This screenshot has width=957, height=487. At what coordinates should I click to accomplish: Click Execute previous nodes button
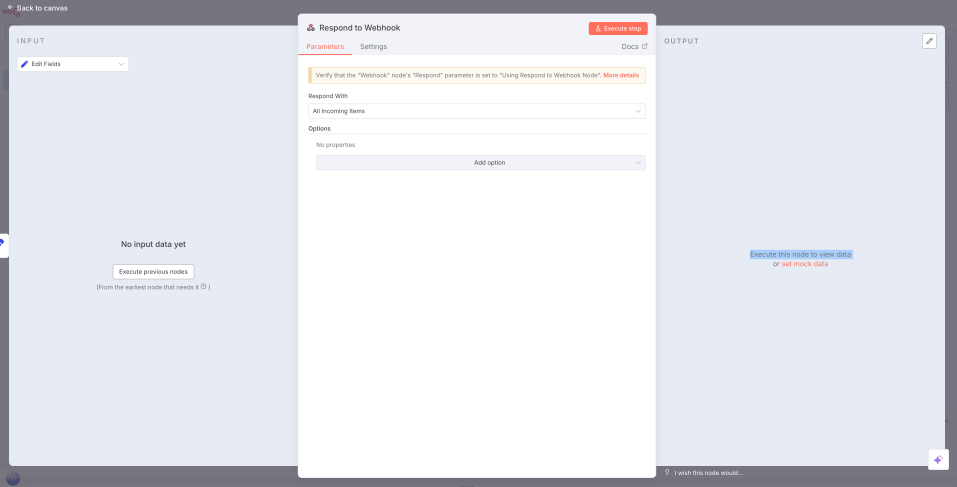click(x=153, y=271)
